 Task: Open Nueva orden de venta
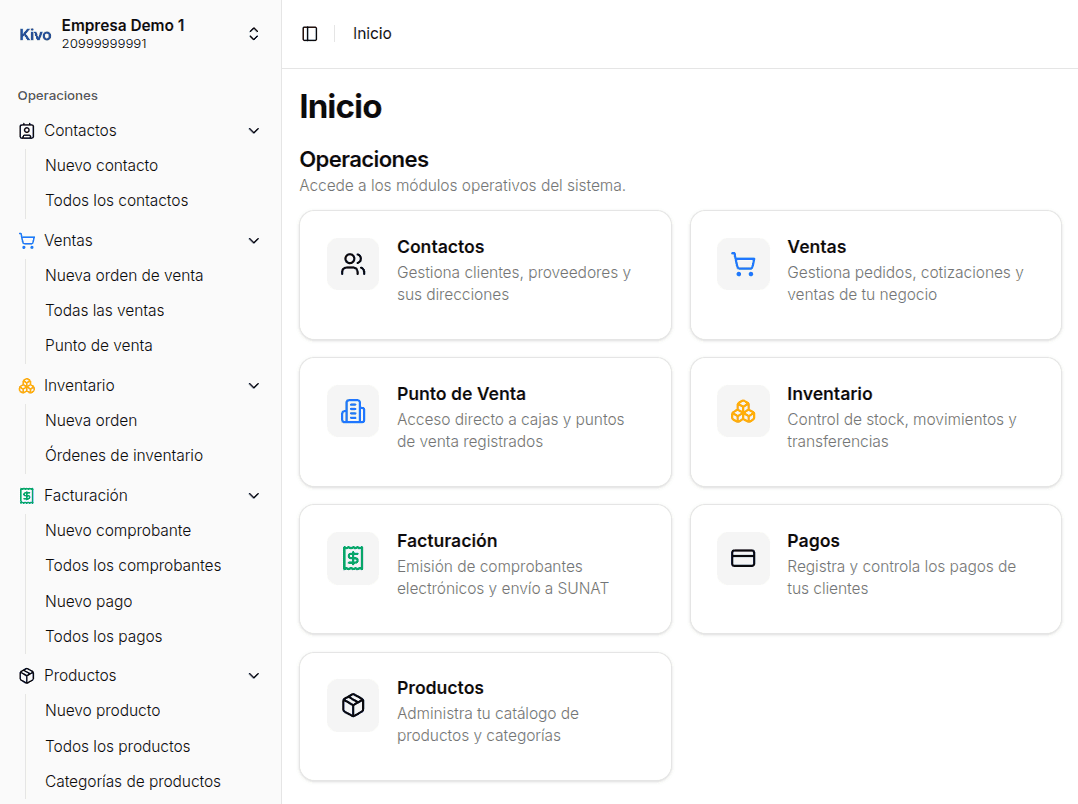coord(123,275)
